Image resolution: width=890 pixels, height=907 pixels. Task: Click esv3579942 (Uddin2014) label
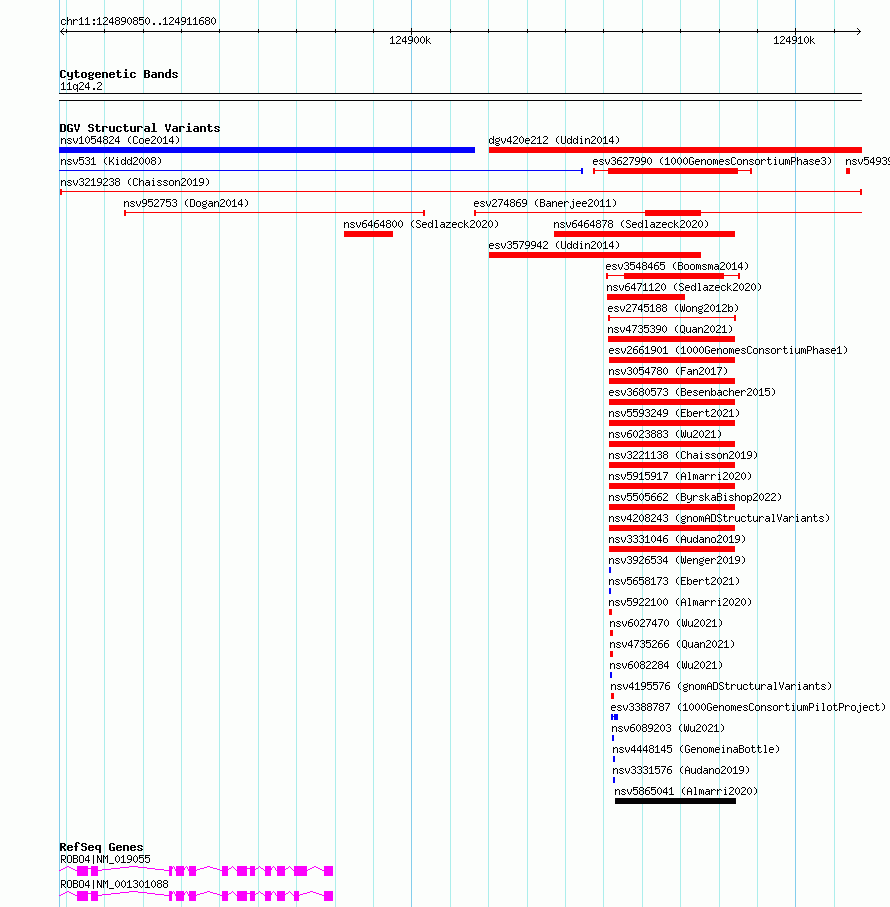tap(554, 245)
